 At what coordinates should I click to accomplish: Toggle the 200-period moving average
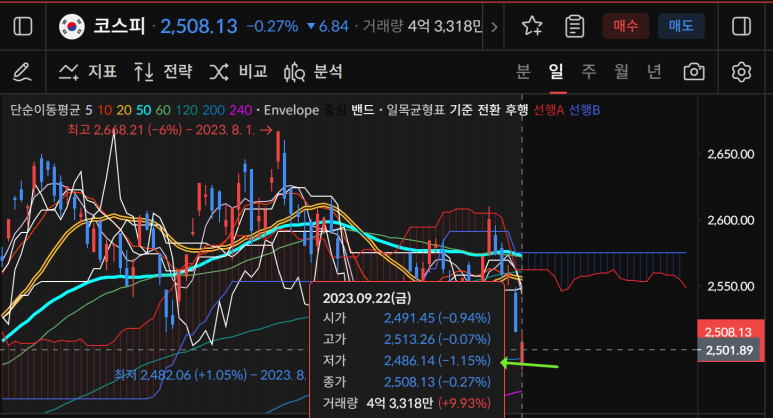click(213, 110)
